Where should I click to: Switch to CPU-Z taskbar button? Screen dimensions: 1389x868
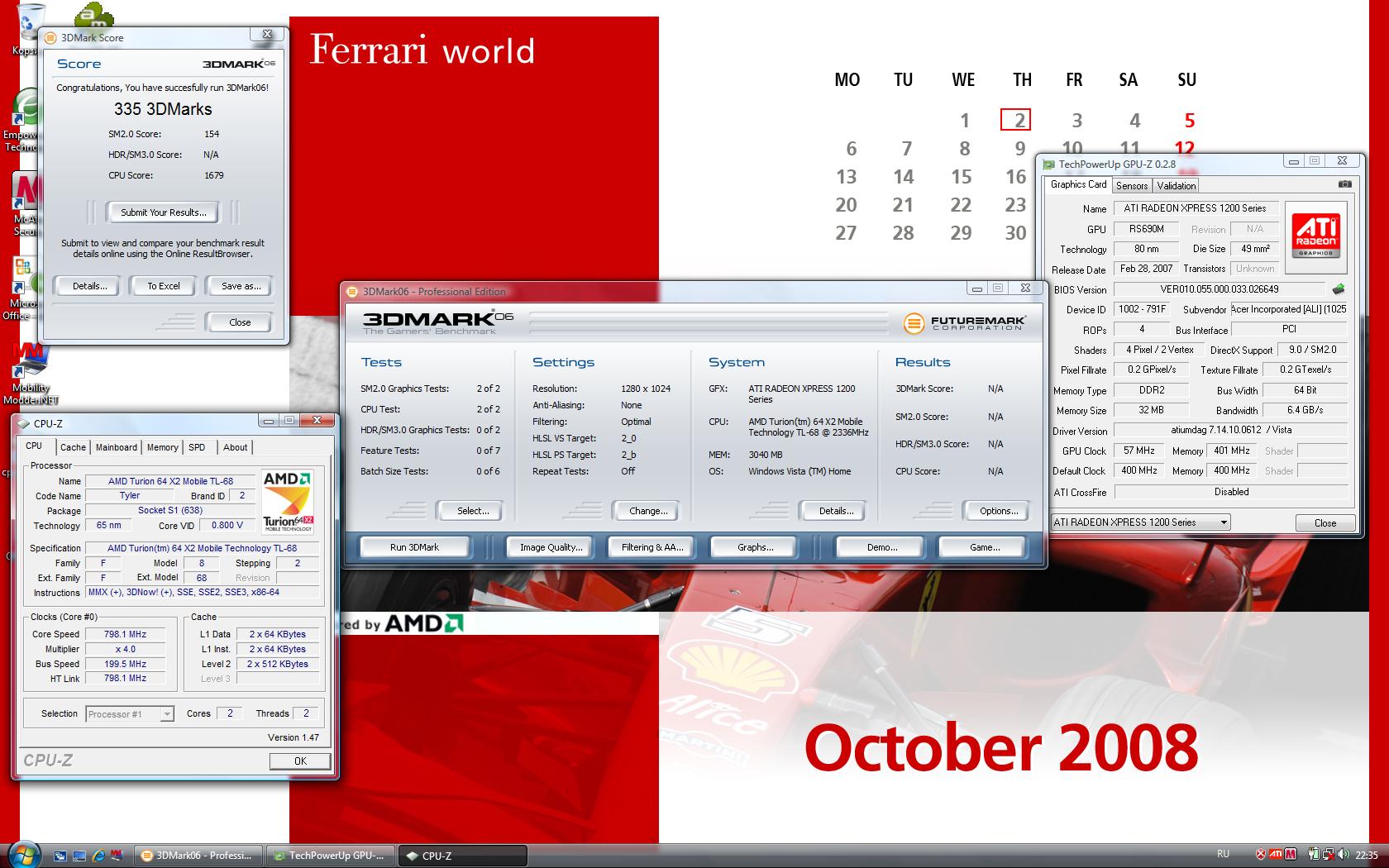(x=463, y=856)
